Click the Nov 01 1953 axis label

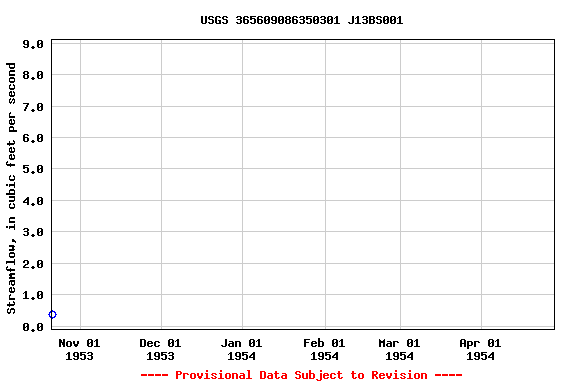pos(79,349)
